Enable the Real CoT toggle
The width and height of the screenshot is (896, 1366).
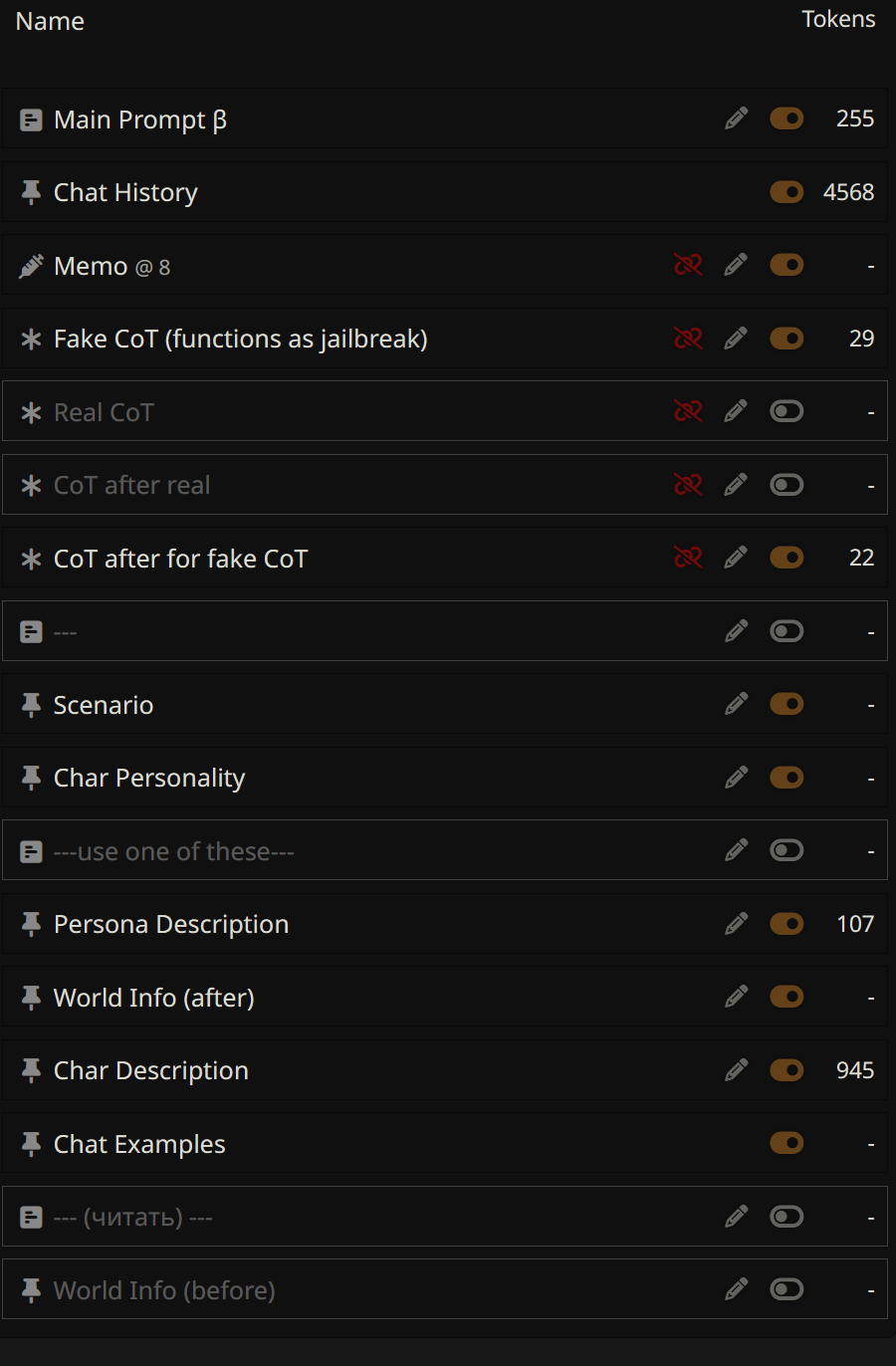(x=786, y=411)
